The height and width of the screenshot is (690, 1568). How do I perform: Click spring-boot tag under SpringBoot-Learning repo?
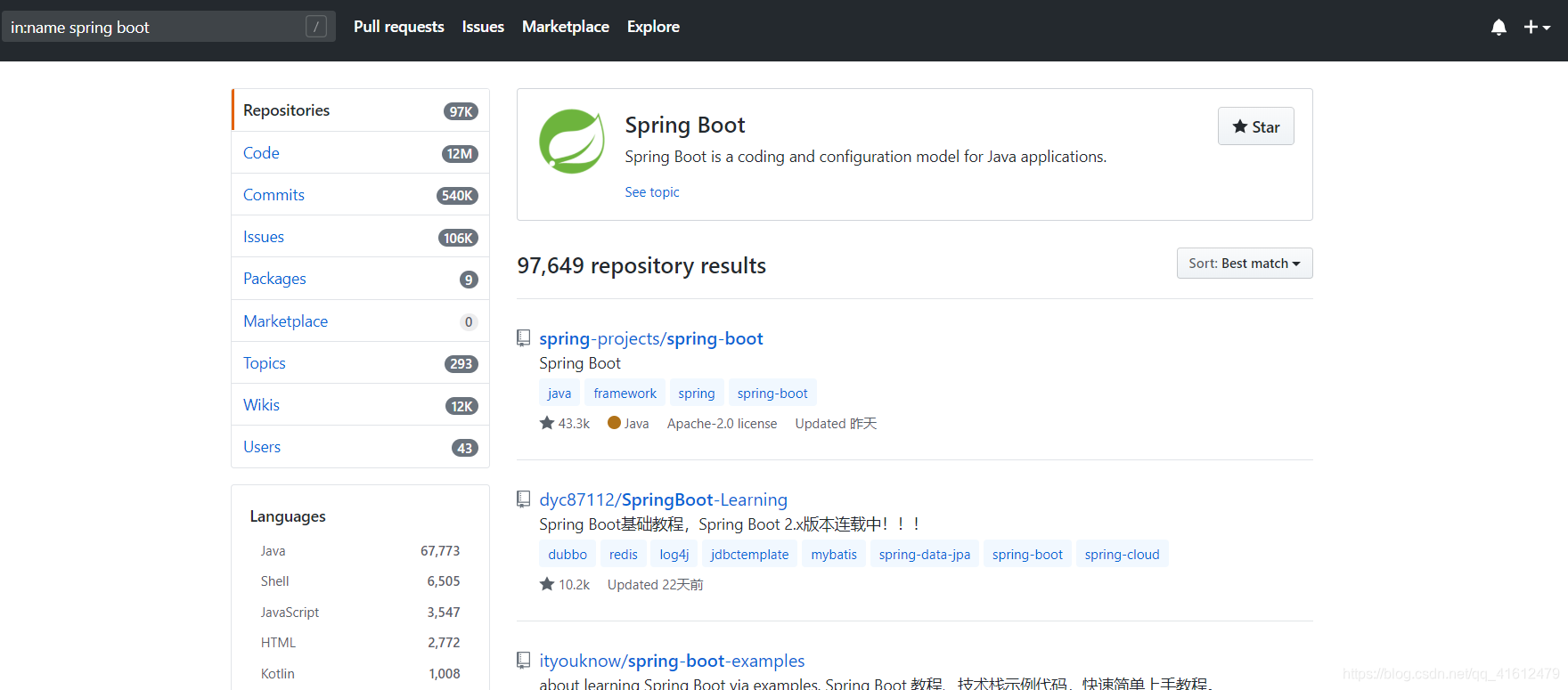[x=1027, y=554]
